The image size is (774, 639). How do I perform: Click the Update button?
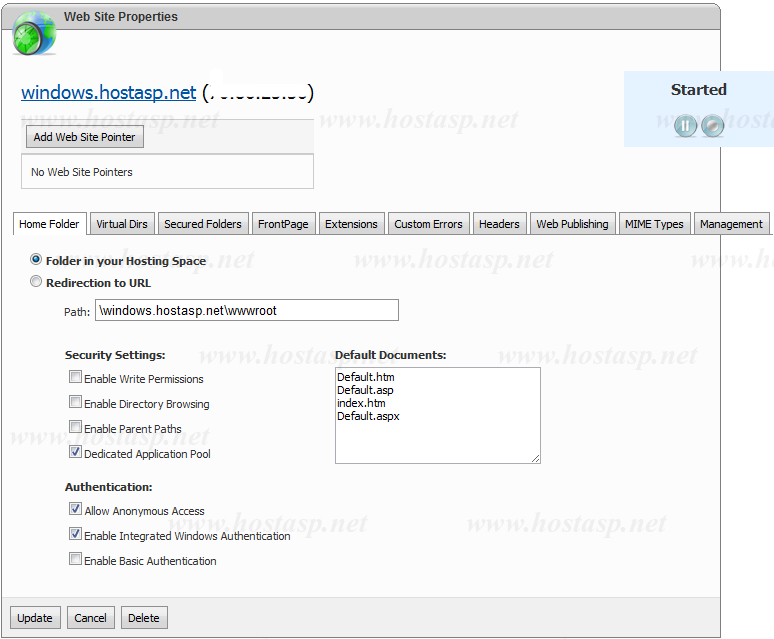pyautogui.click(x=35, y=618)
